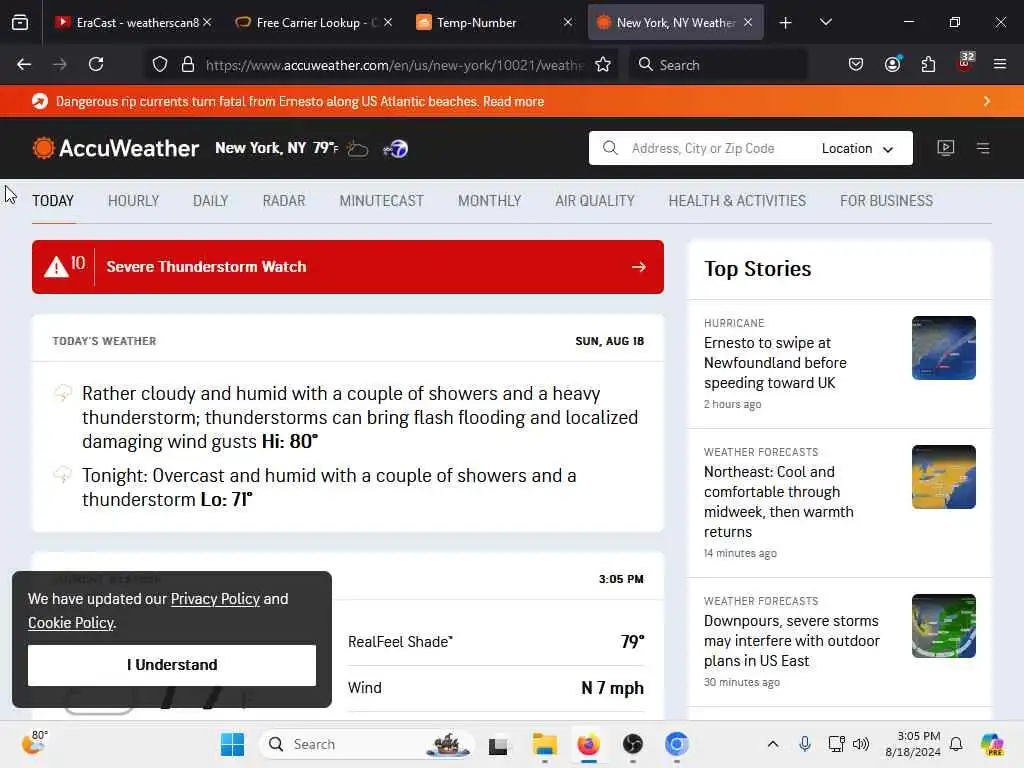Open OBS Studio from the taskbar
Image resolution: width=1024 pixels, height=768 pixels.
tap(632, 744)
